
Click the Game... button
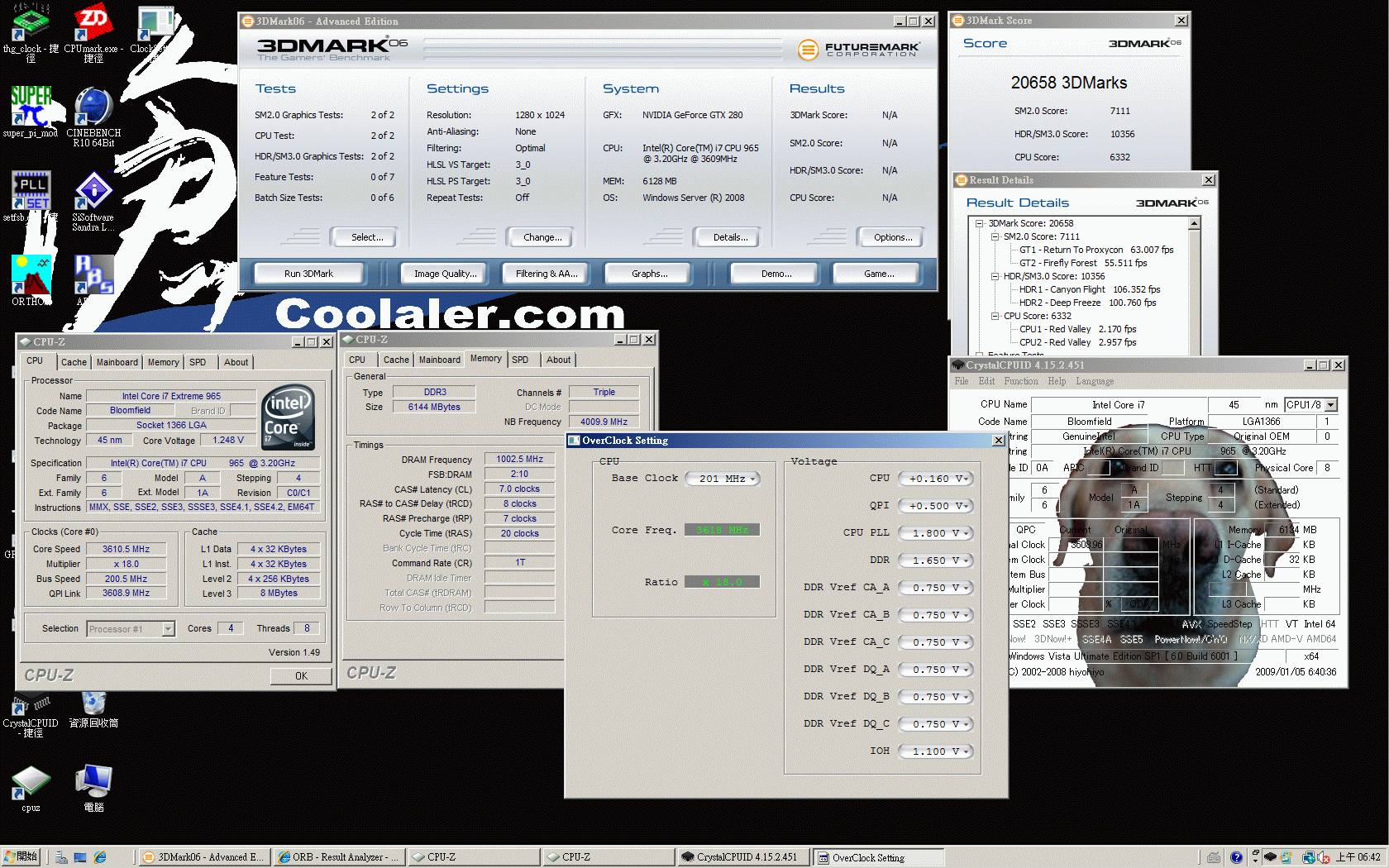(879, 274)
